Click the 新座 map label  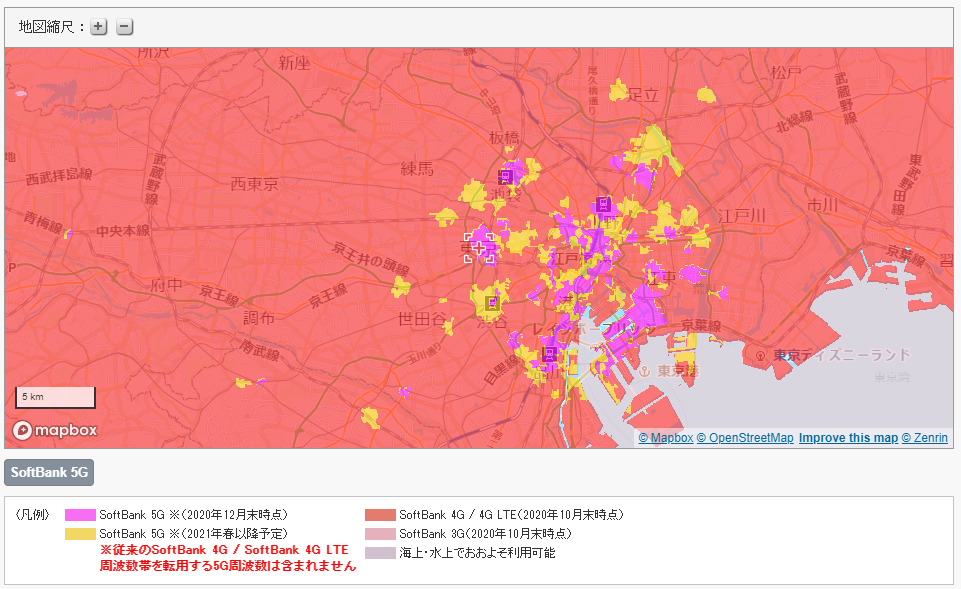click(x=294, y=63)
